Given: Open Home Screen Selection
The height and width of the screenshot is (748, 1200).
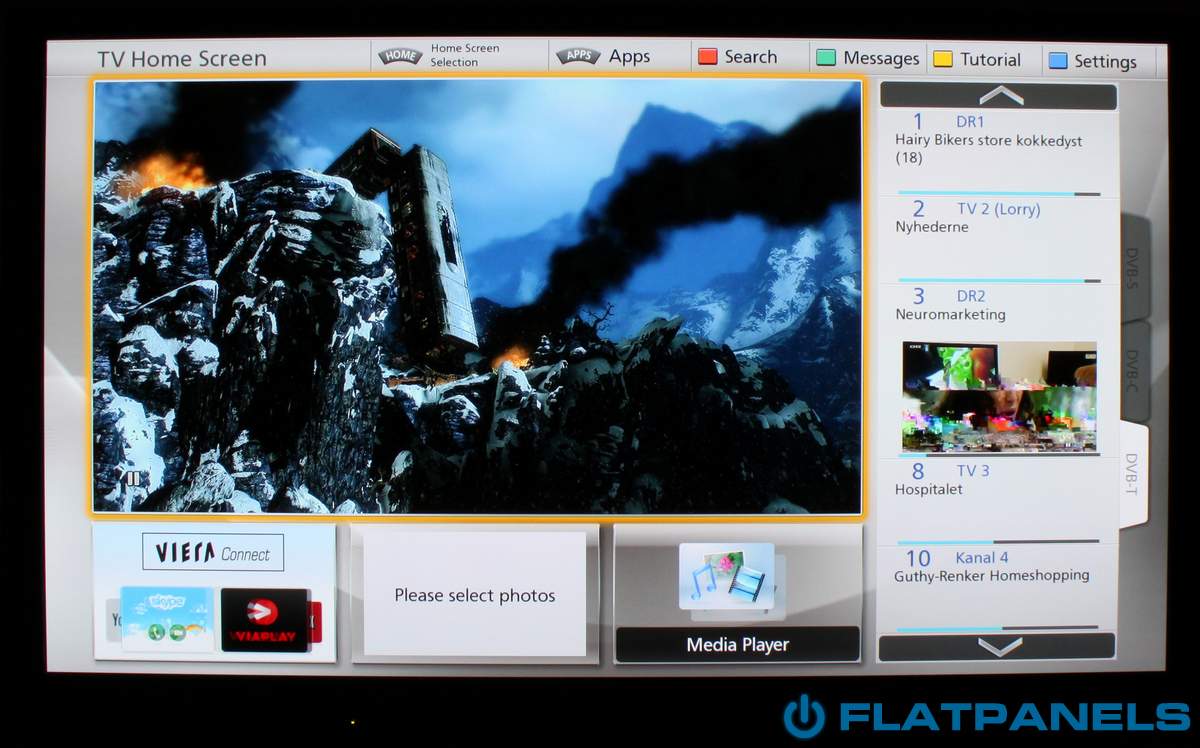Looking at the screenshot, I should (x=458, y=56).
